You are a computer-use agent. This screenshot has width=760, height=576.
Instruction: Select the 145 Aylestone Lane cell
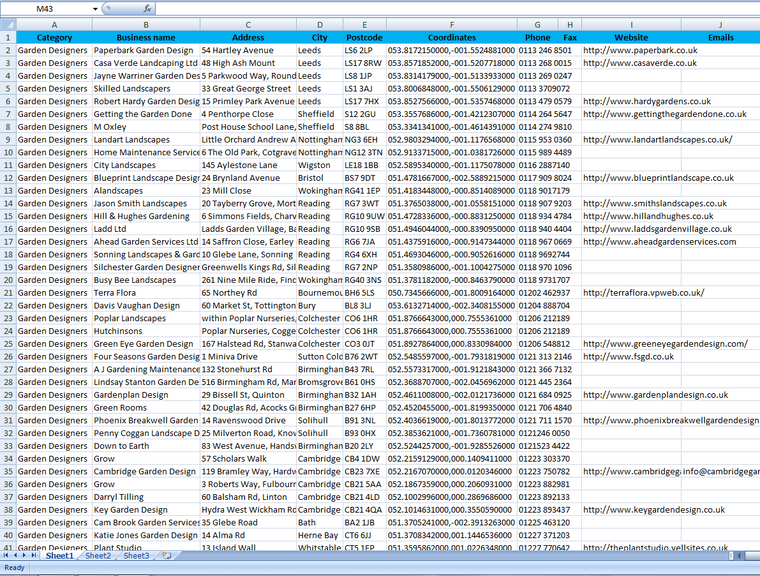click(248, 165)
